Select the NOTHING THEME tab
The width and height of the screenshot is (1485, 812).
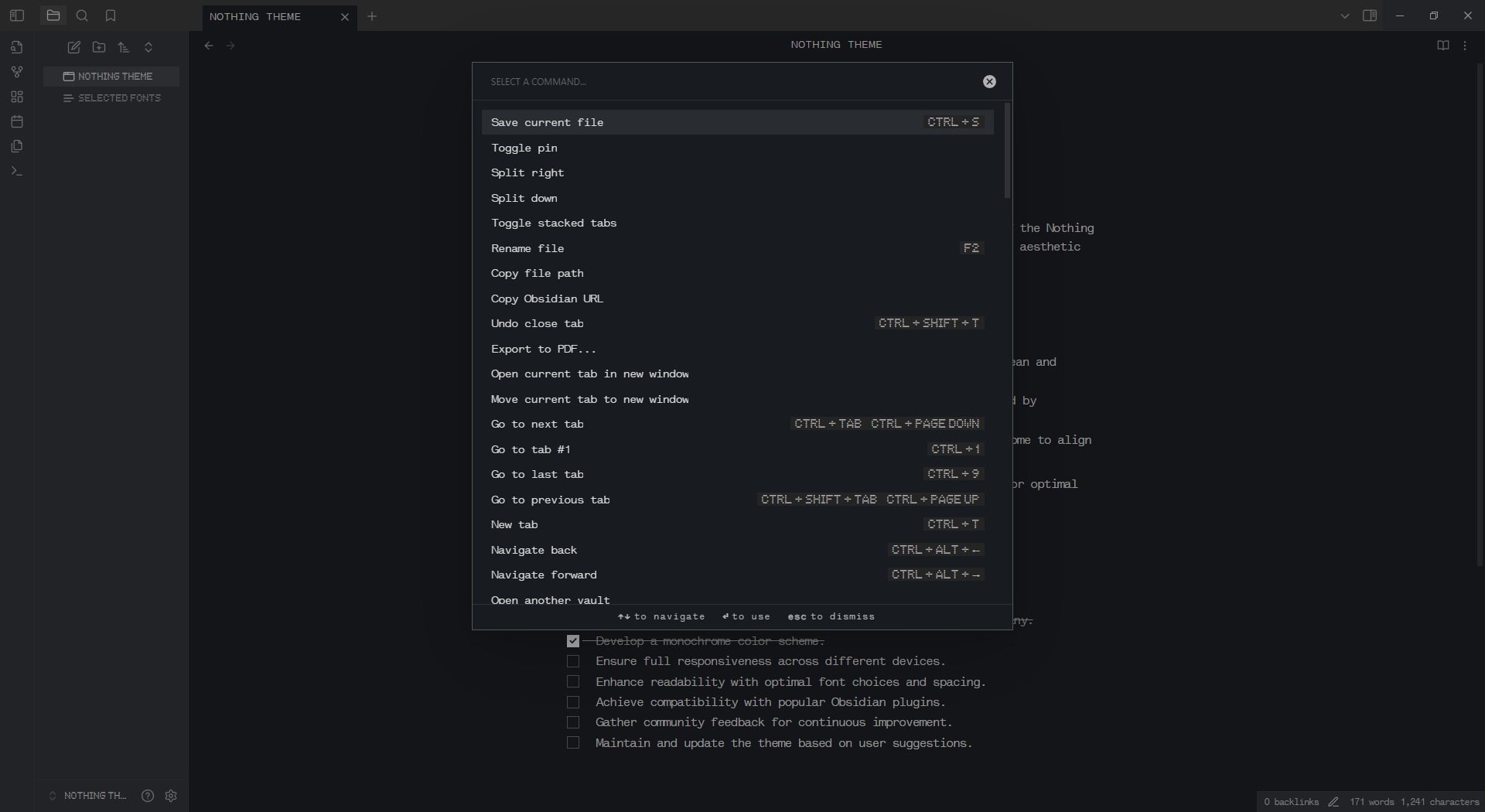280,16
